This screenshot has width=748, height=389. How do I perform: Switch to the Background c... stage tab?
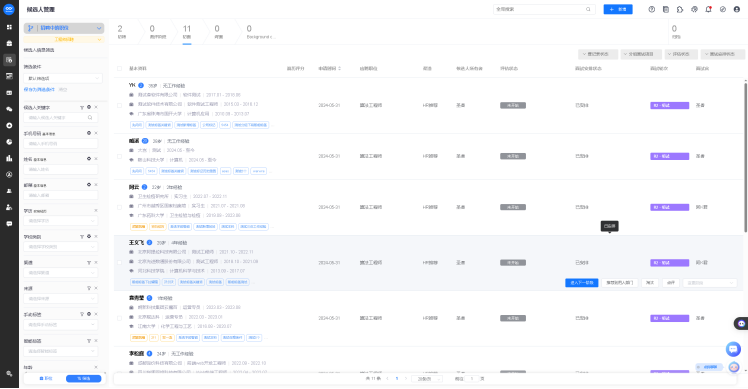pos(260,32)
